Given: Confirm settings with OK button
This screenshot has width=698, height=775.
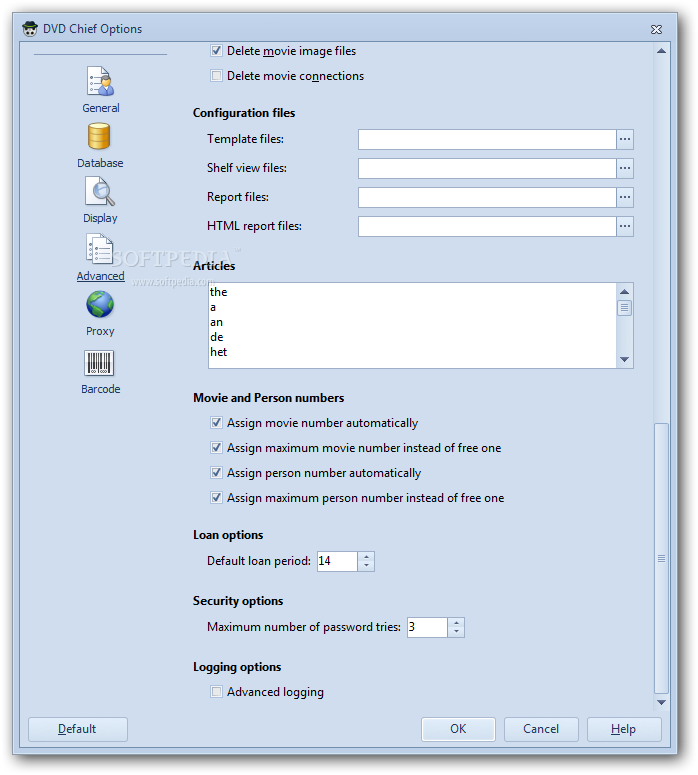Looking at the screenshot, I should [x=458, y=729].
